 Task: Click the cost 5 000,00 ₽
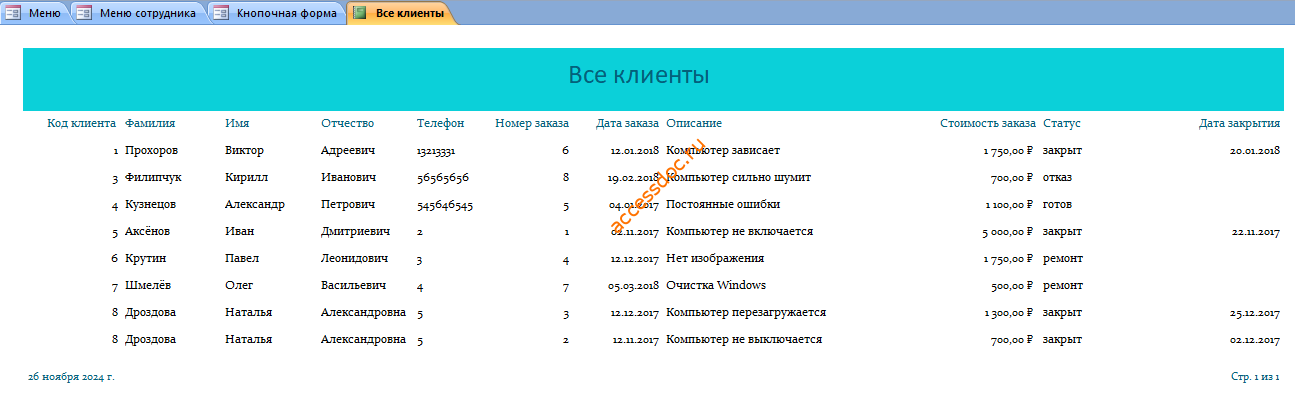(1007, 231)
